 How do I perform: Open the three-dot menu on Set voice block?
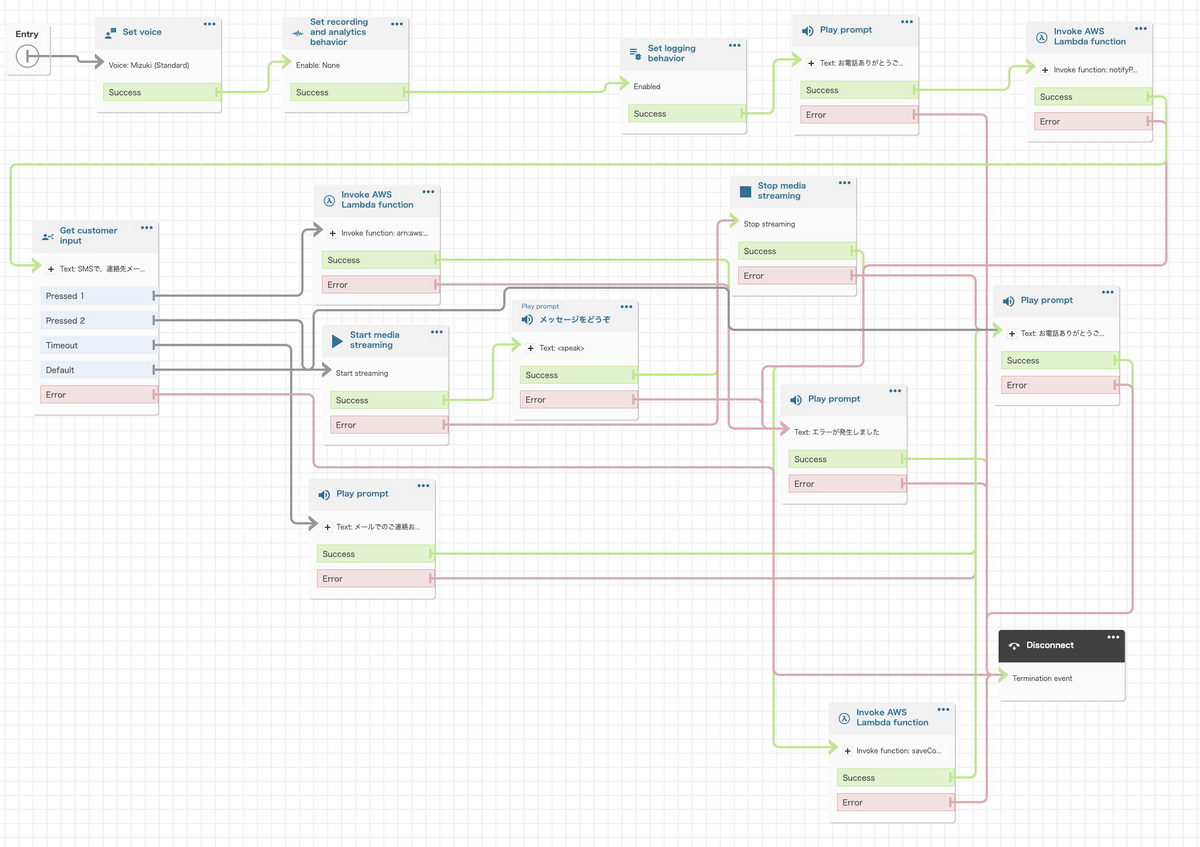click(209, 23)
